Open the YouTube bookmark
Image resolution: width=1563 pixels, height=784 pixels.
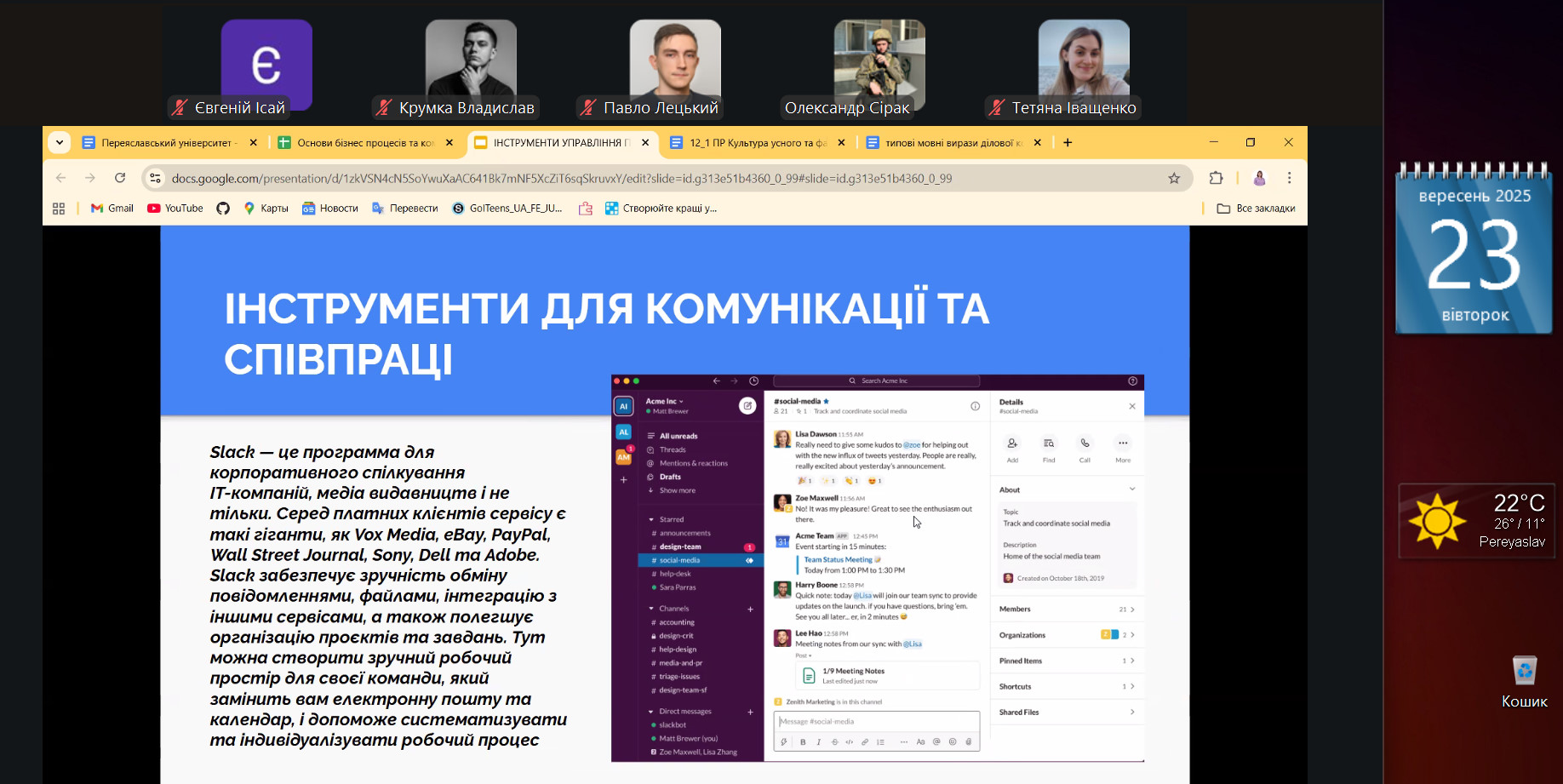pos(175,209)
